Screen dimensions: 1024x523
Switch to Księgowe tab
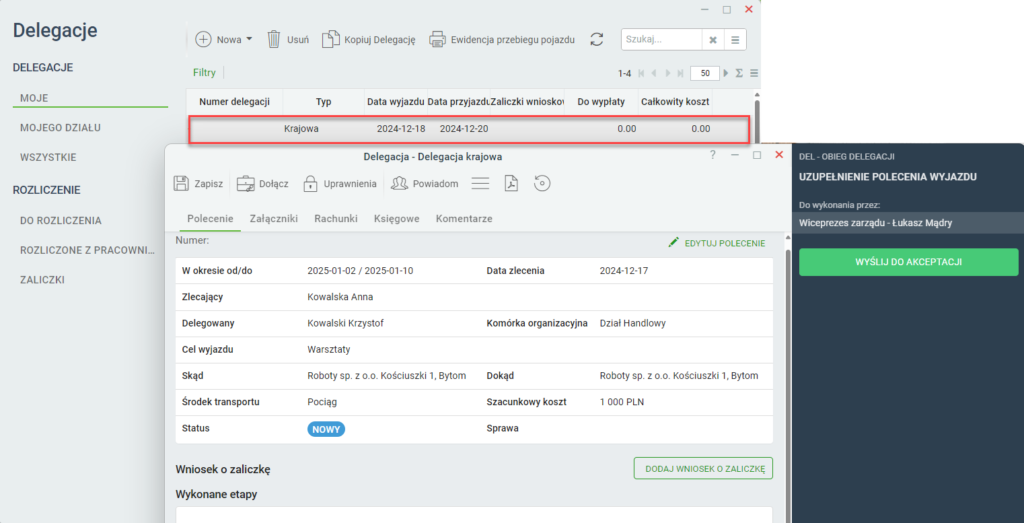pyautogui.click(x=396, y=219)
